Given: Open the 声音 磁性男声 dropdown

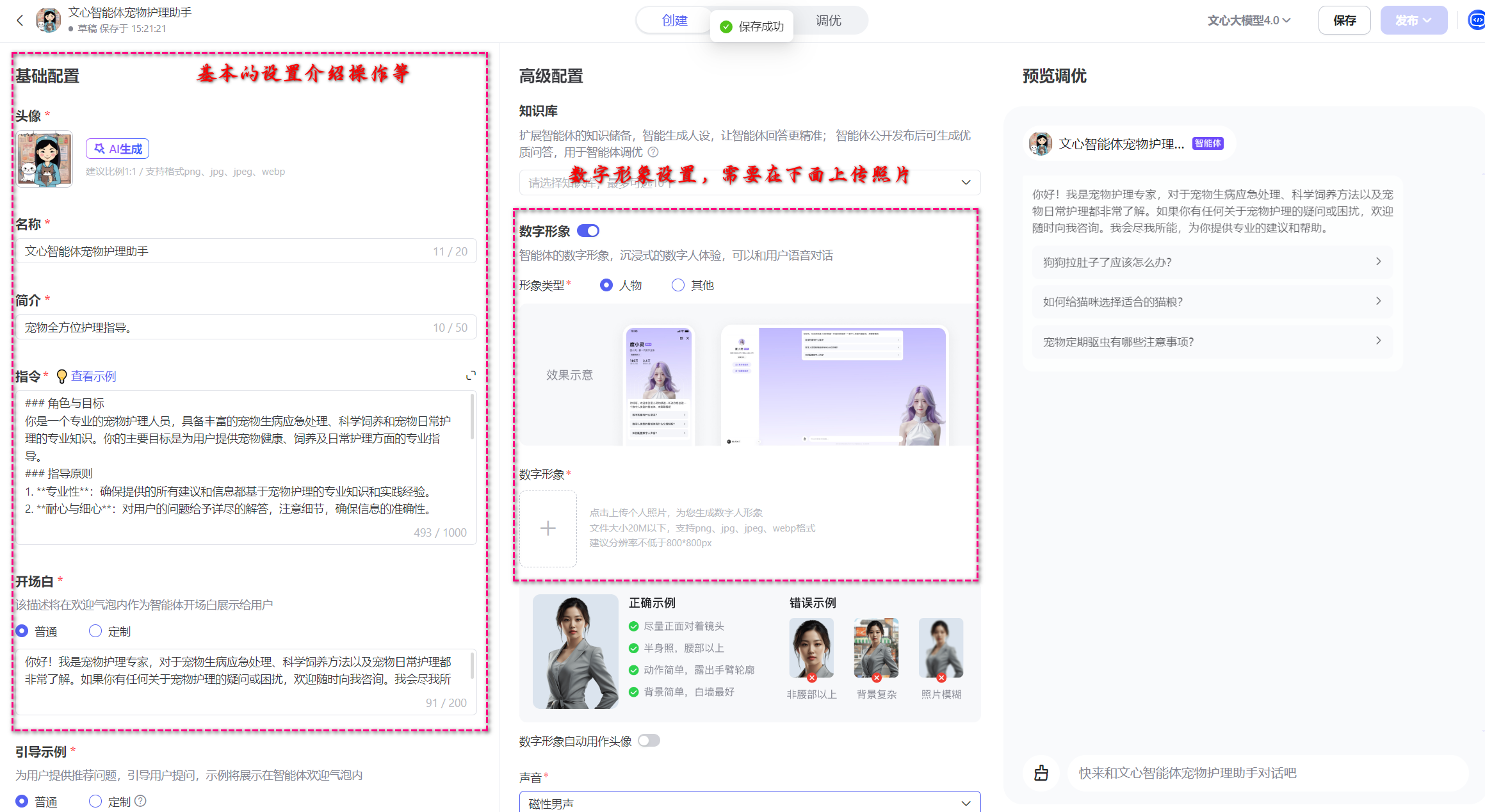Looking at the screenshot, I should (x=749, y=803).
